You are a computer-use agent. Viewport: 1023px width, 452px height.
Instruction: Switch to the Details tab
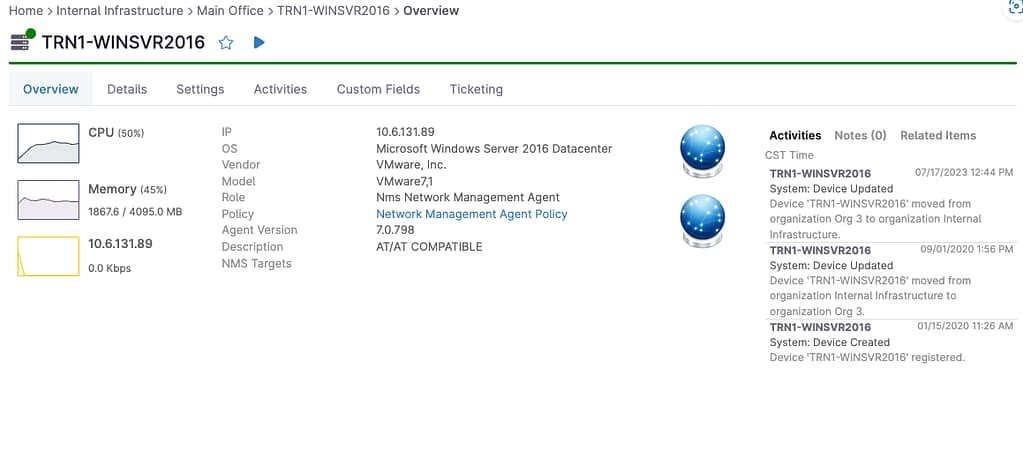point(127,89)
